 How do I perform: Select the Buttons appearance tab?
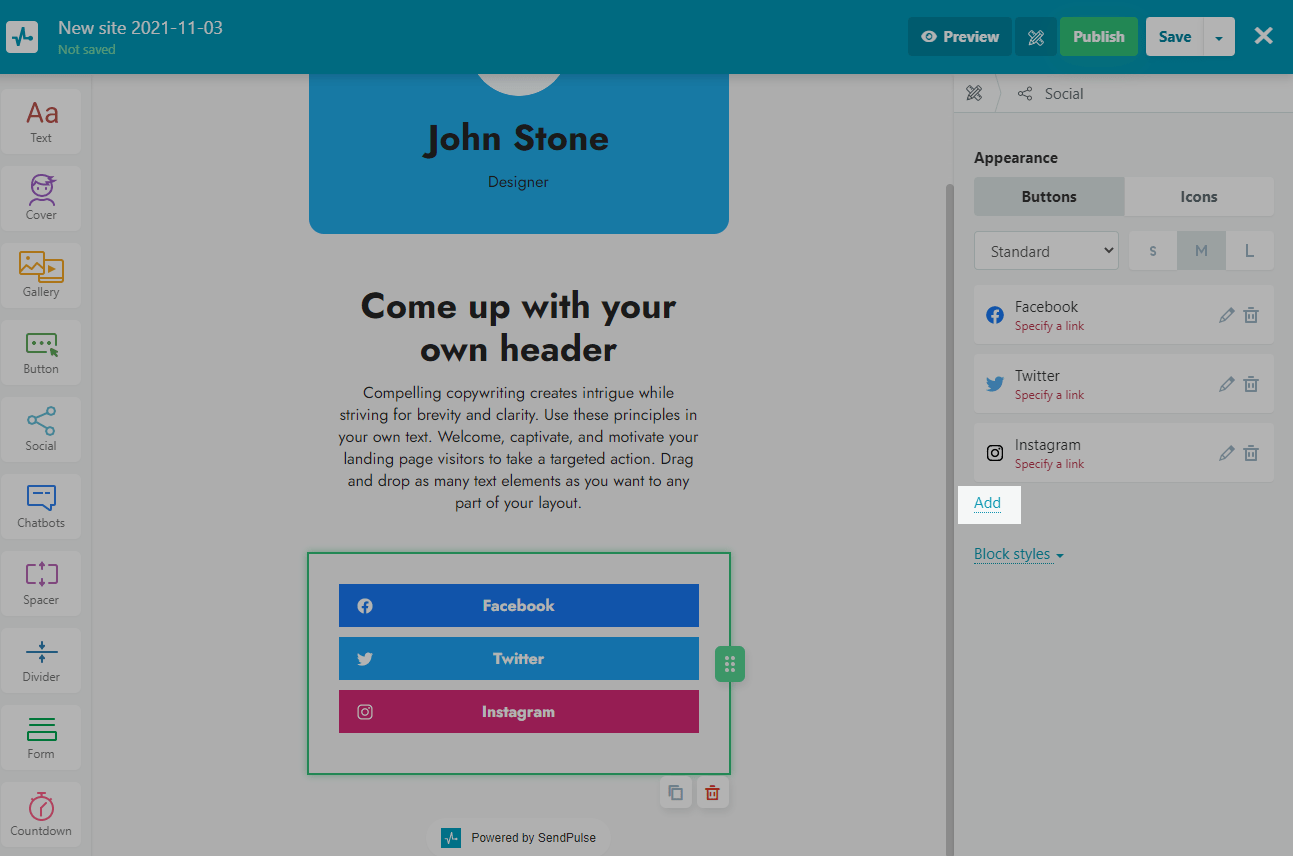(1049, 197)
